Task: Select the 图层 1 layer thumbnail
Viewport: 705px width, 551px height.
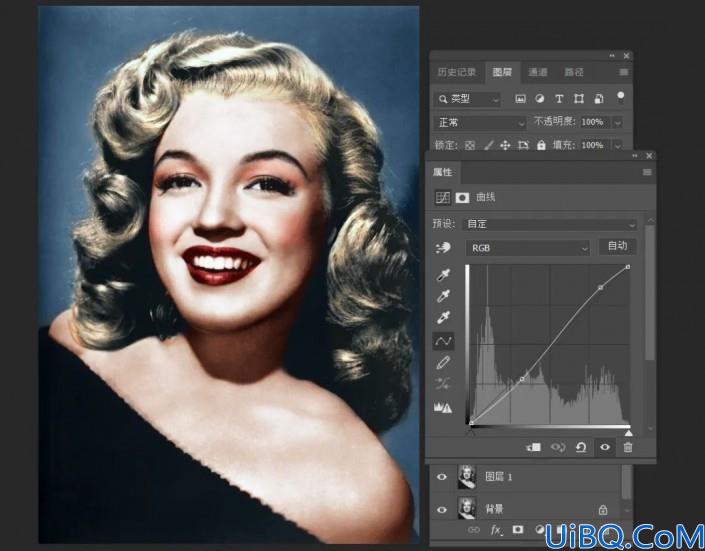Action: (x=466, y=477)
